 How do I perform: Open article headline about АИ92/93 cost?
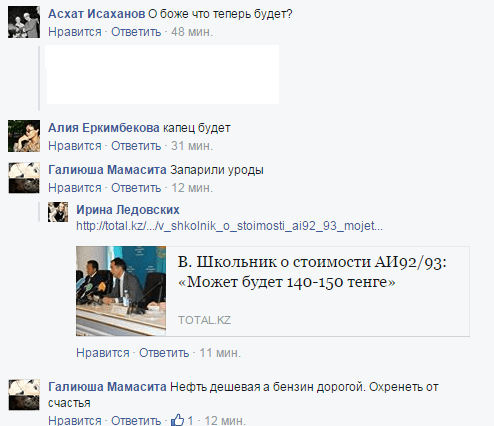tap(312, 272)
